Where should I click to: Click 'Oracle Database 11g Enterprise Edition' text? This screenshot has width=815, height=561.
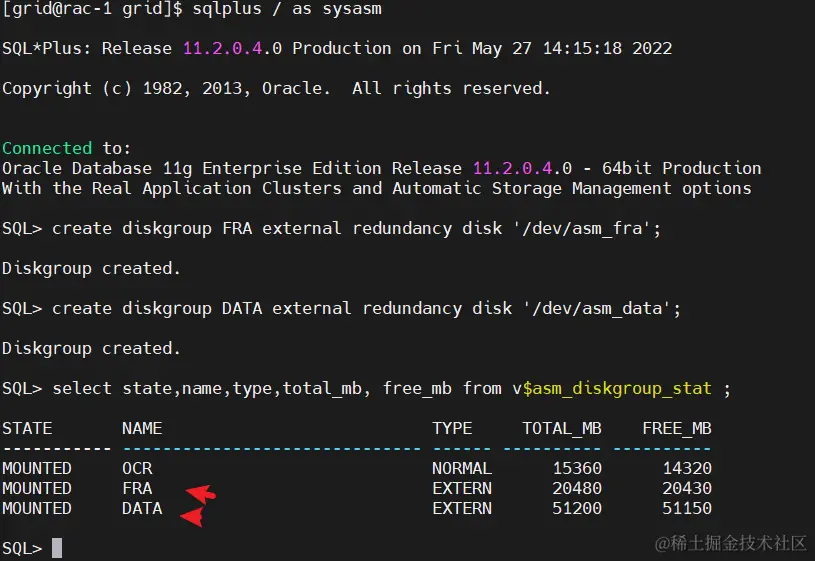(x=192, y=168)
